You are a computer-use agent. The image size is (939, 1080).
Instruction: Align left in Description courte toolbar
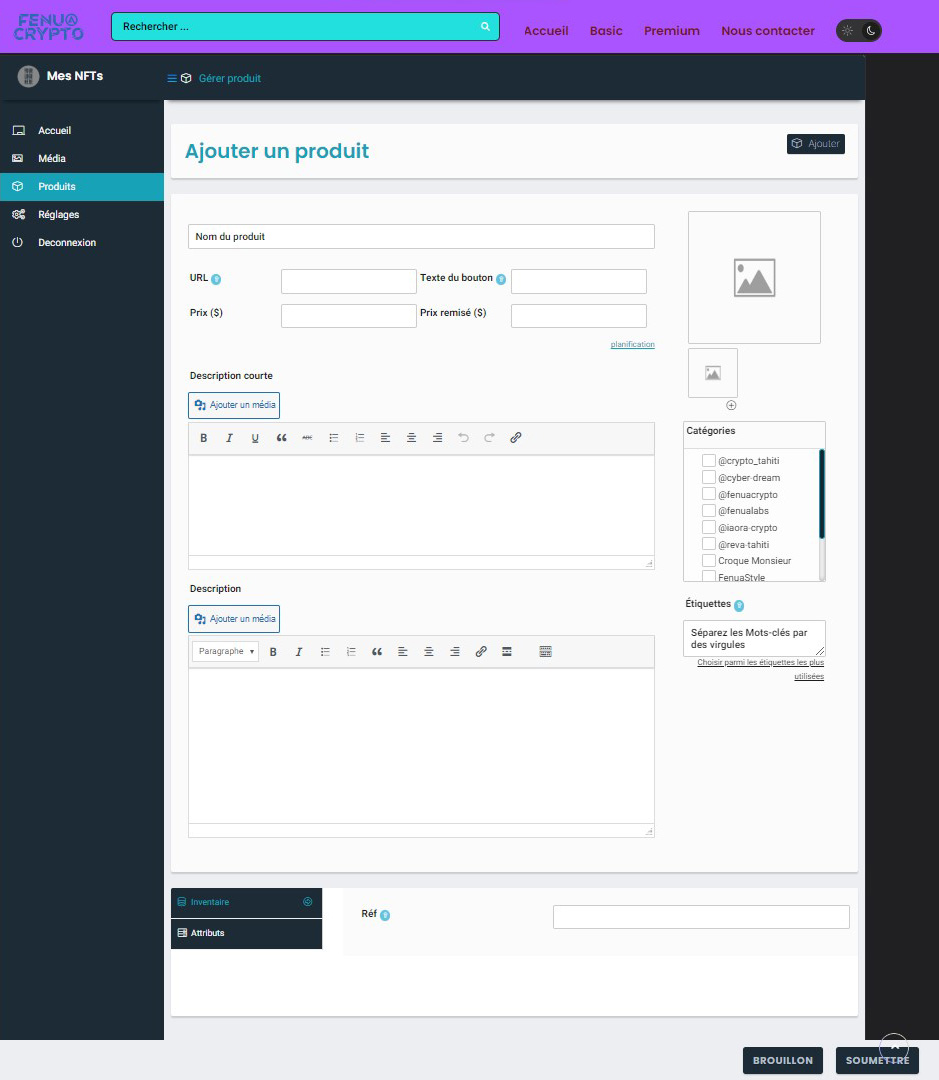(x=385, y=438)
